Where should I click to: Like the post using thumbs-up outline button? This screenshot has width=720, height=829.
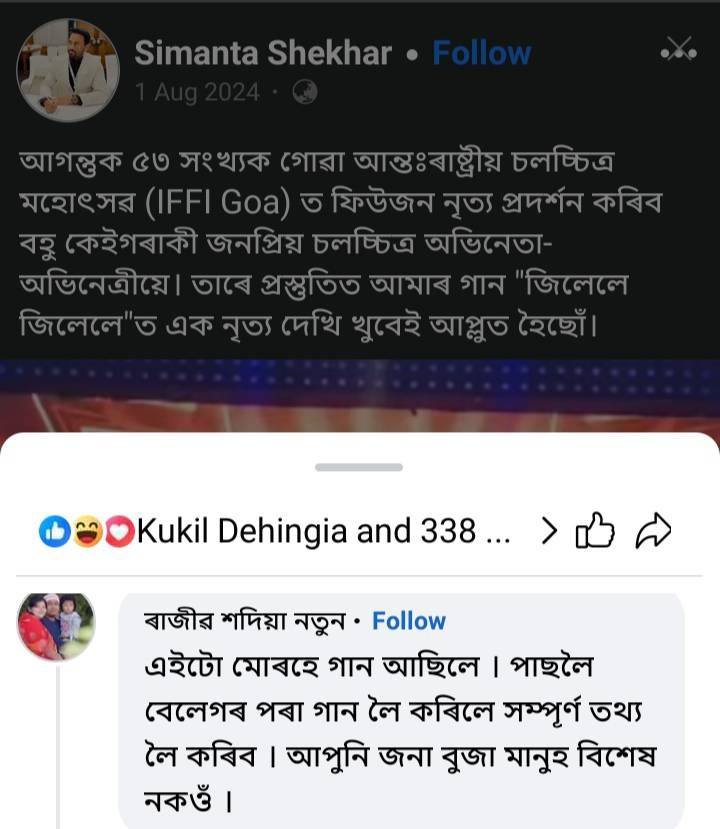click(x=595, y=530)
